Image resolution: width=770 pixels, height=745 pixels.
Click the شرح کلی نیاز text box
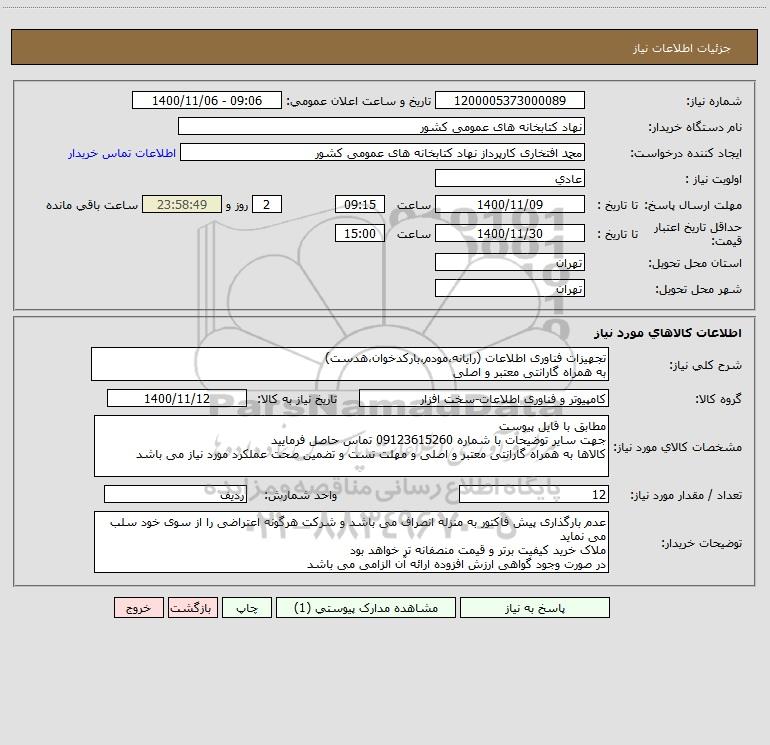coord(350,364)
